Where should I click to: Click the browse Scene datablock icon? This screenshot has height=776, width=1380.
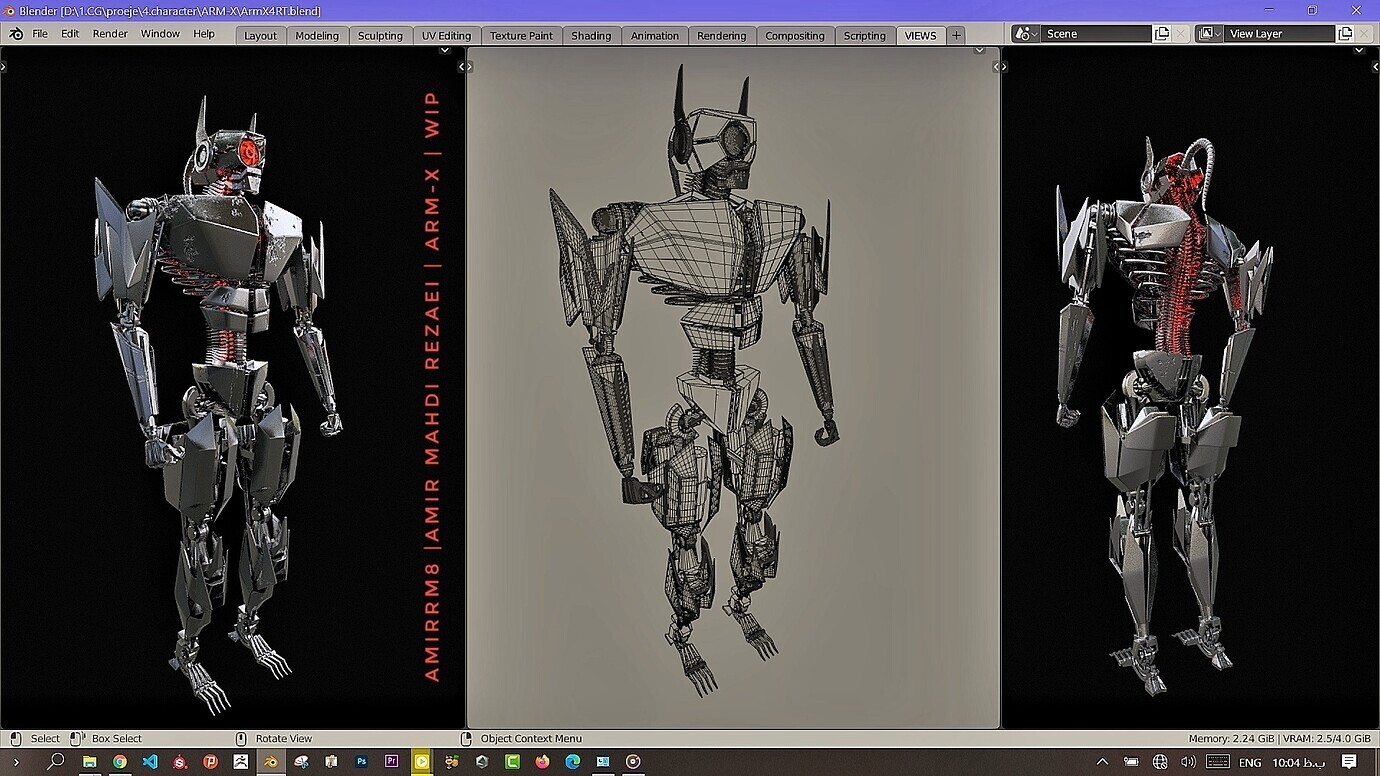[1025, 33]
